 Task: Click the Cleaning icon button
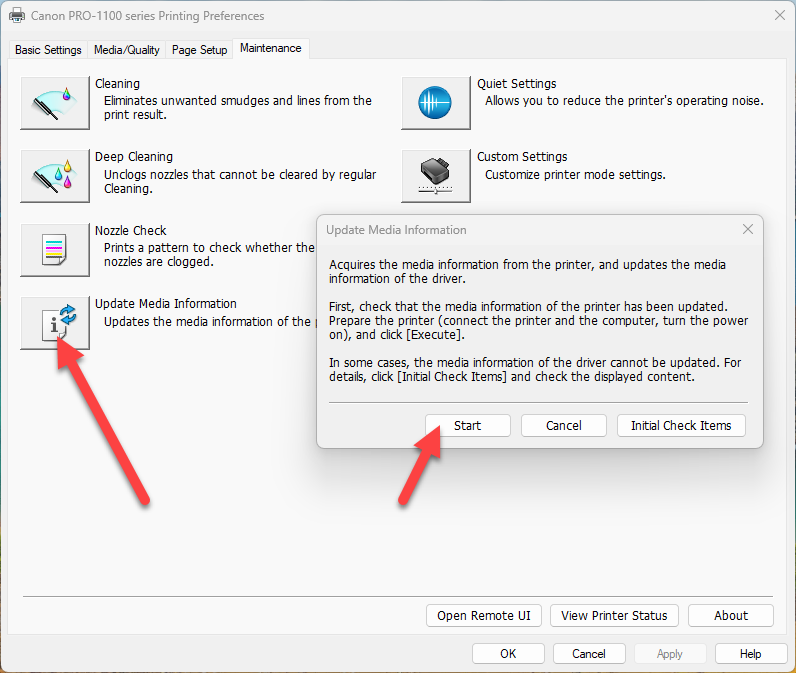(x=55, y=103)
